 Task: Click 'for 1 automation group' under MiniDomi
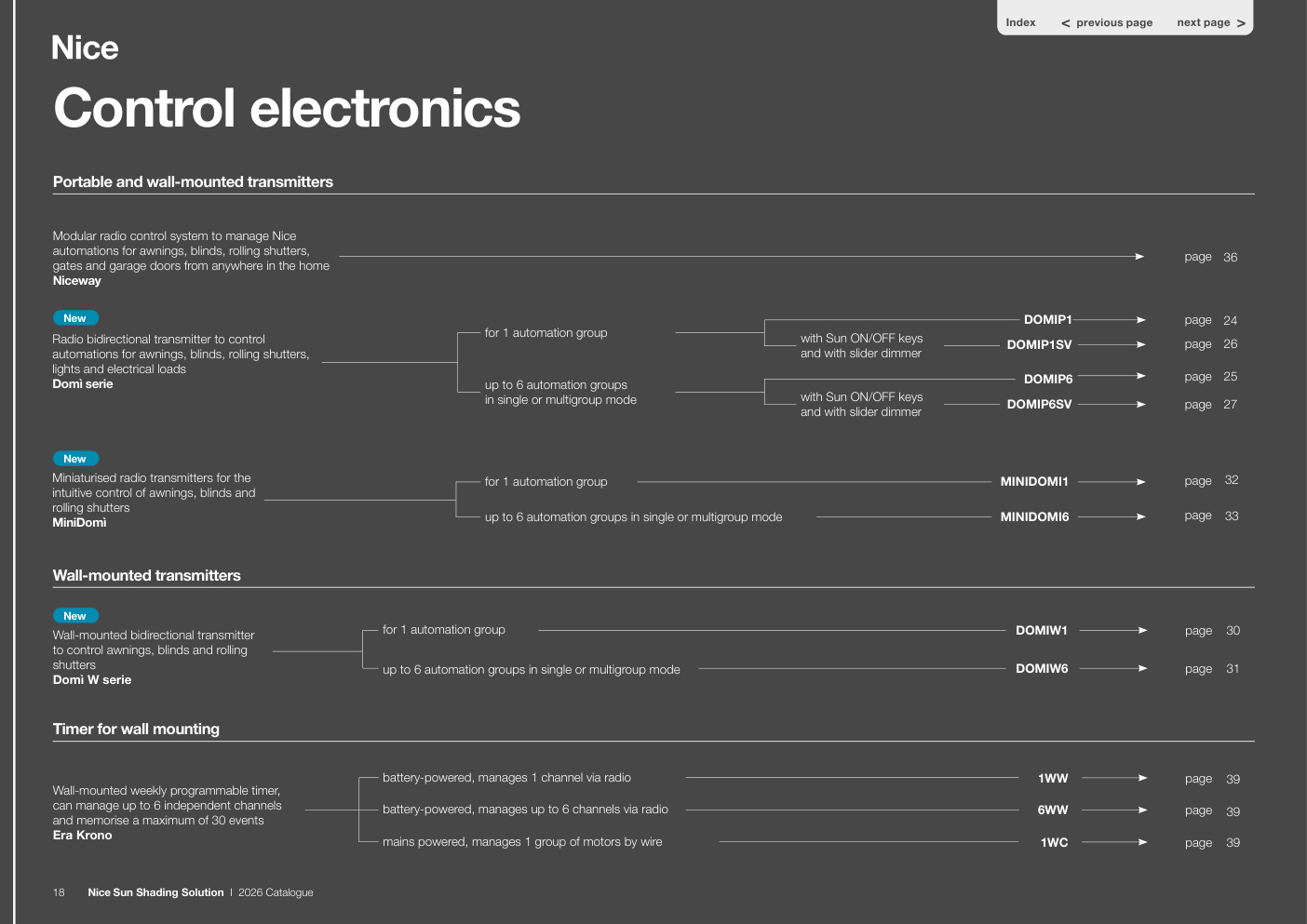(x=546, y=482)
